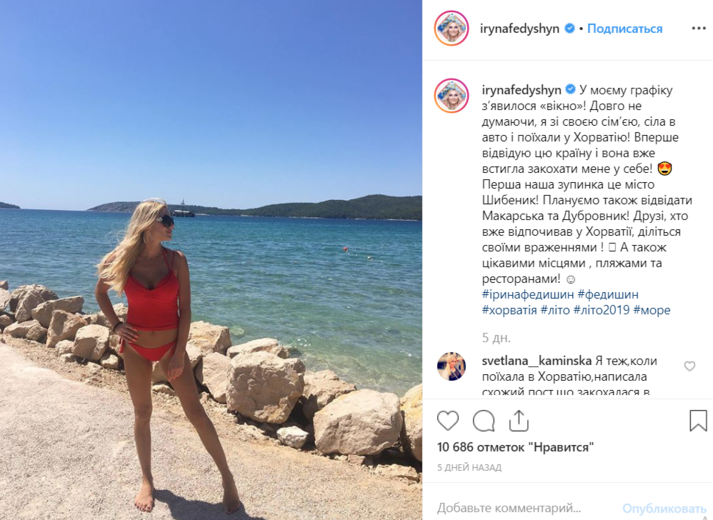Open irynafedyshyn username in header
Image resolution: width=713 pixels, height=520 pixels.
pos(519,29)
